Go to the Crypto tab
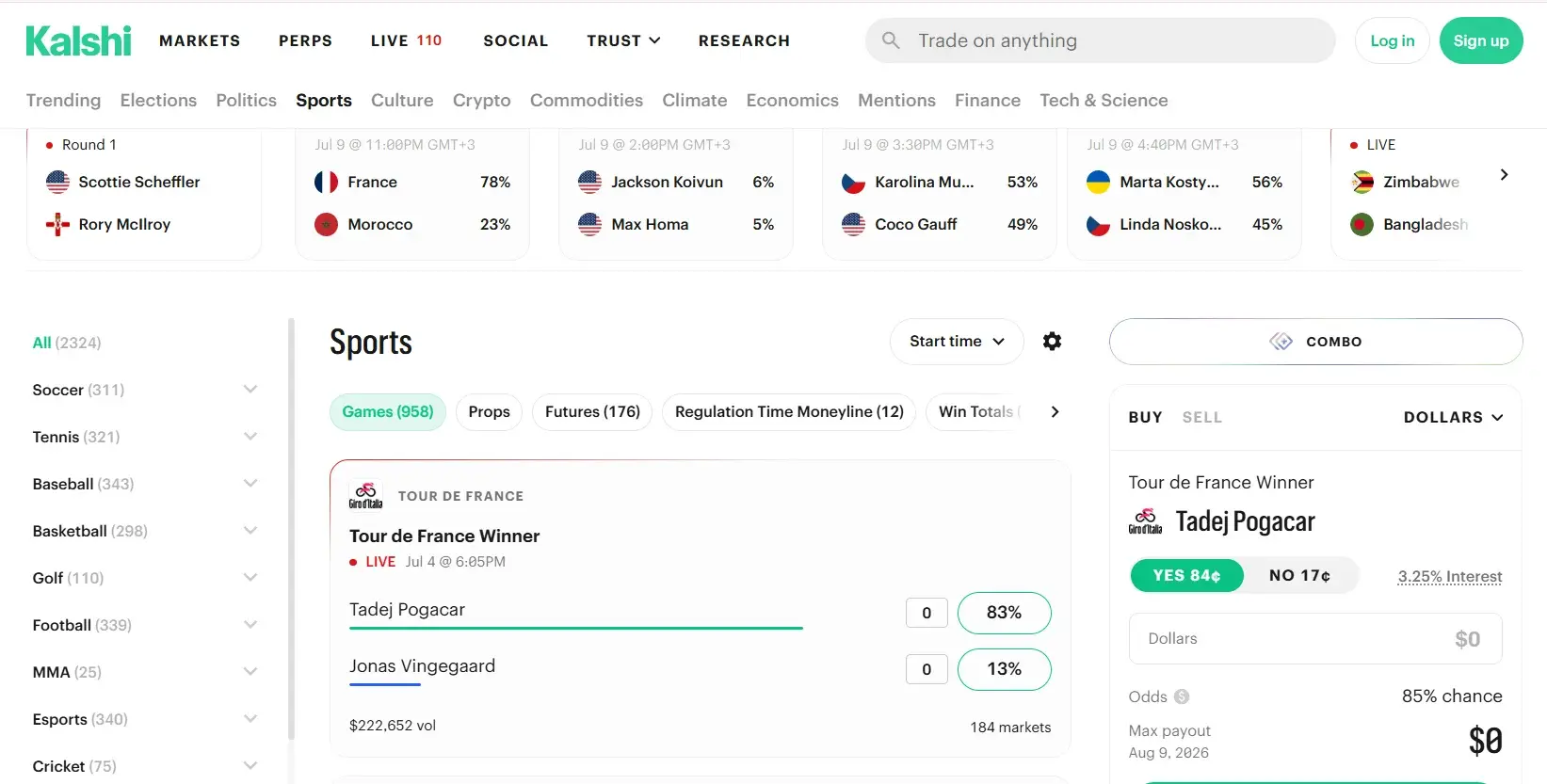Screen dimensions: 1547x784 tap(481, 100)
